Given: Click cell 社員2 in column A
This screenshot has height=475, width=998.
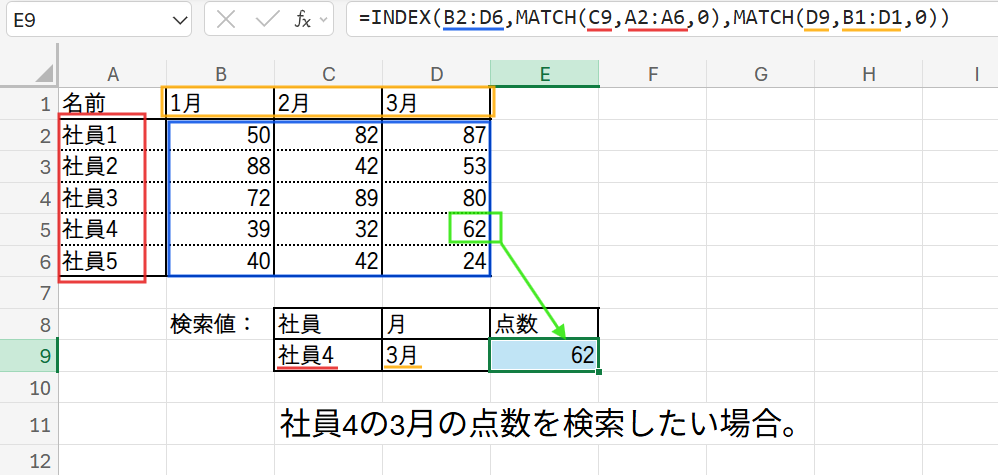Looking at the screenshot, I should (113, 167).
